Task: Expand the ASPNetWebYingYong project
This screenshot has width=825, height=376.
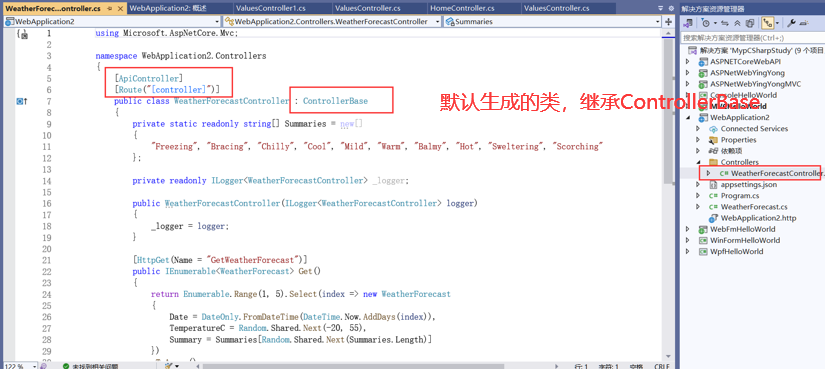Action: 687,73
